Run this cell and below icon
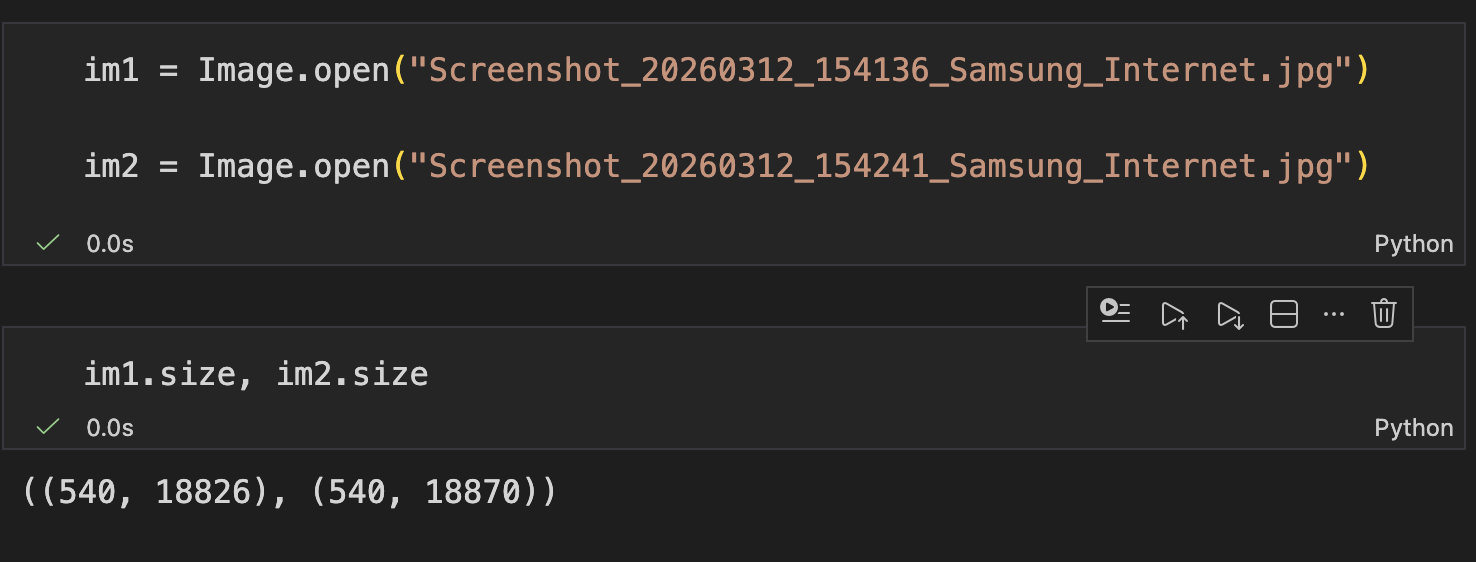1476x562 pixels. pyautogui.click(x=1229, y=315)
